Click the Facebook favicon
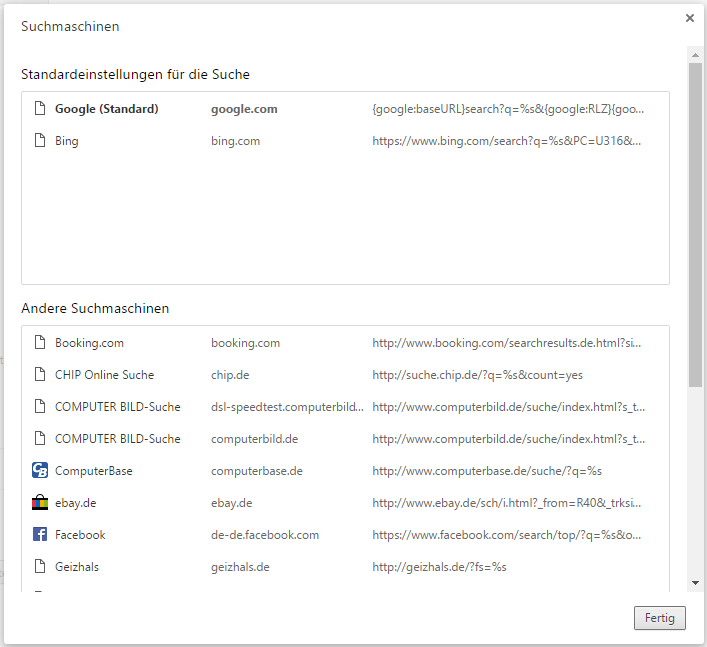 point(40,535)
